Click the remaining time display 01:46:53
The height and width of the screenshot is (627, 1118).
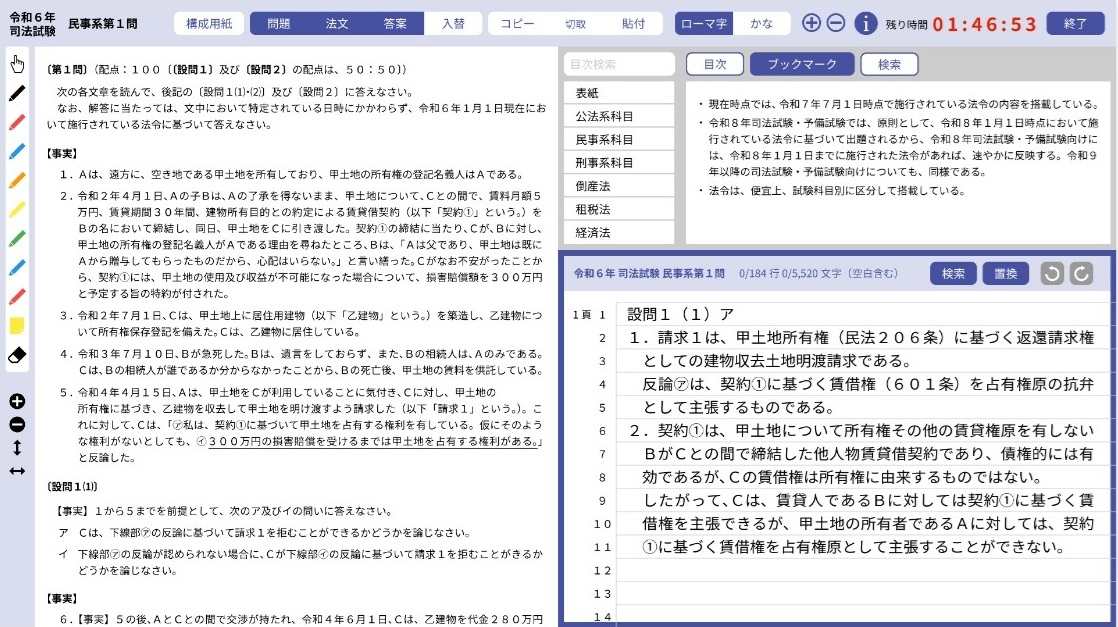point(984,24)
